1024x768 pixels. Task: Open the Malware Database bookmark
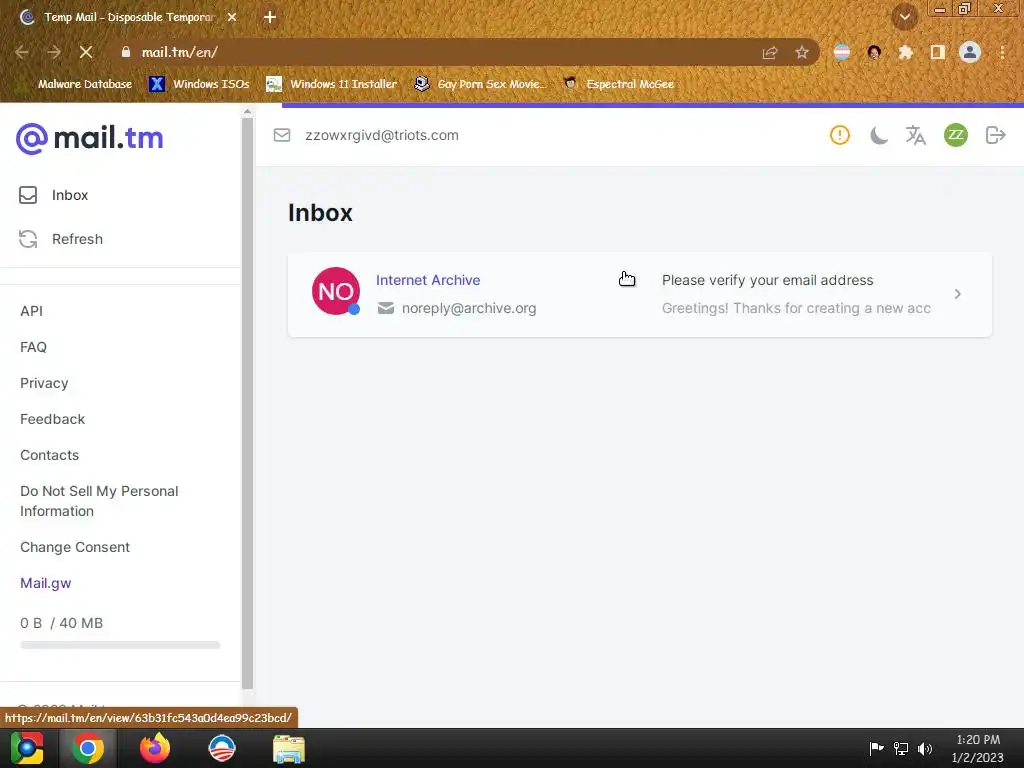pyautogui.click(x=74, y=84)
